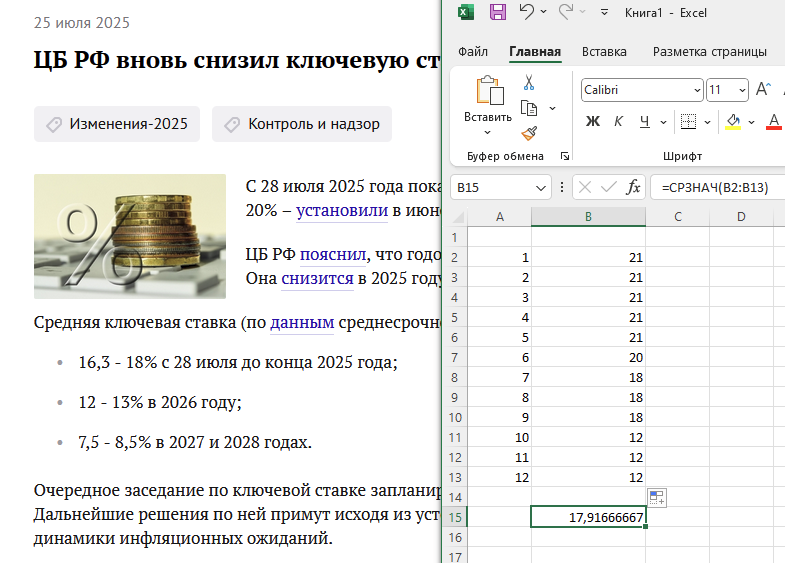
Task: Cancel formula entry with X icon
Action: click(x=584, y=188)
